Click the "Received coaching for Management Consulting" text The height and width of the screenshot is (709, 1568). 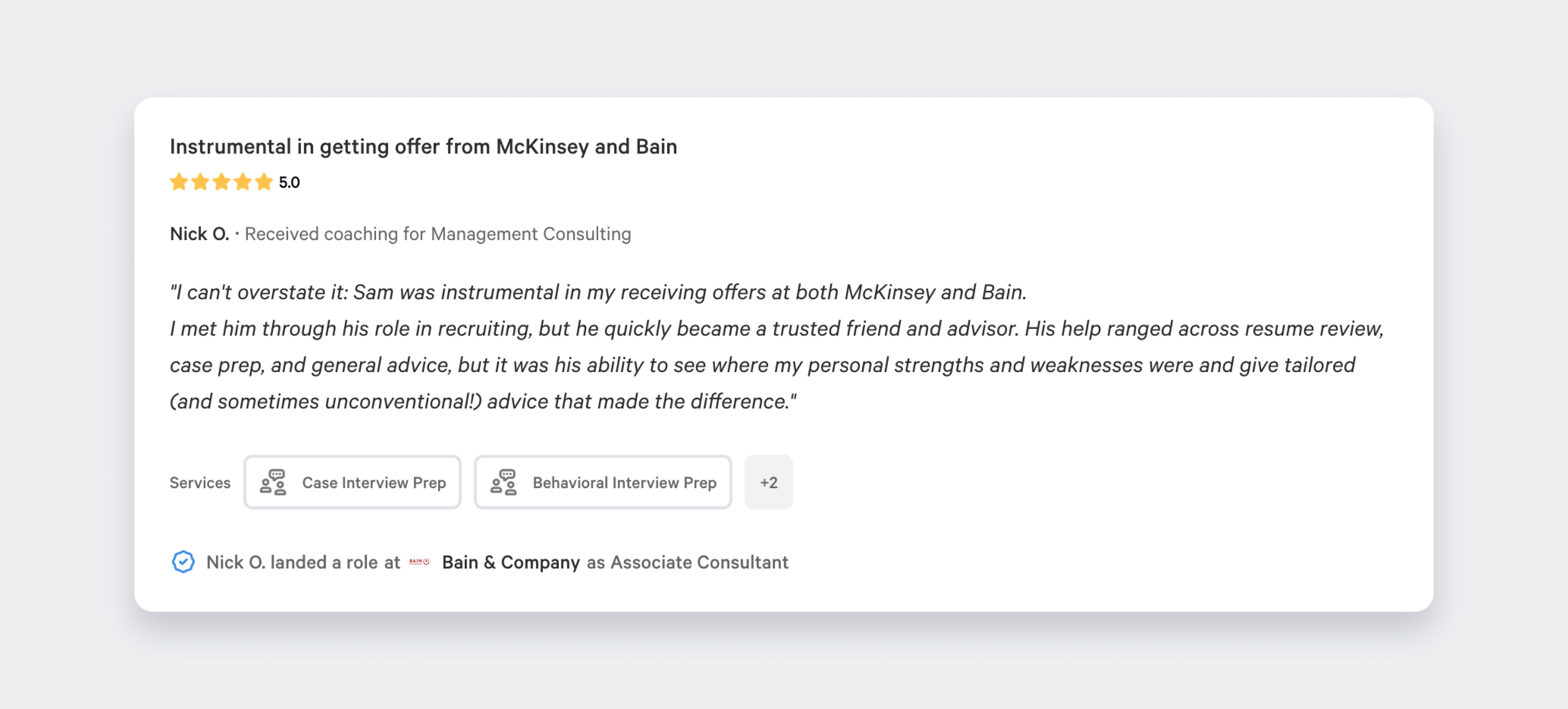click(438, 234)
